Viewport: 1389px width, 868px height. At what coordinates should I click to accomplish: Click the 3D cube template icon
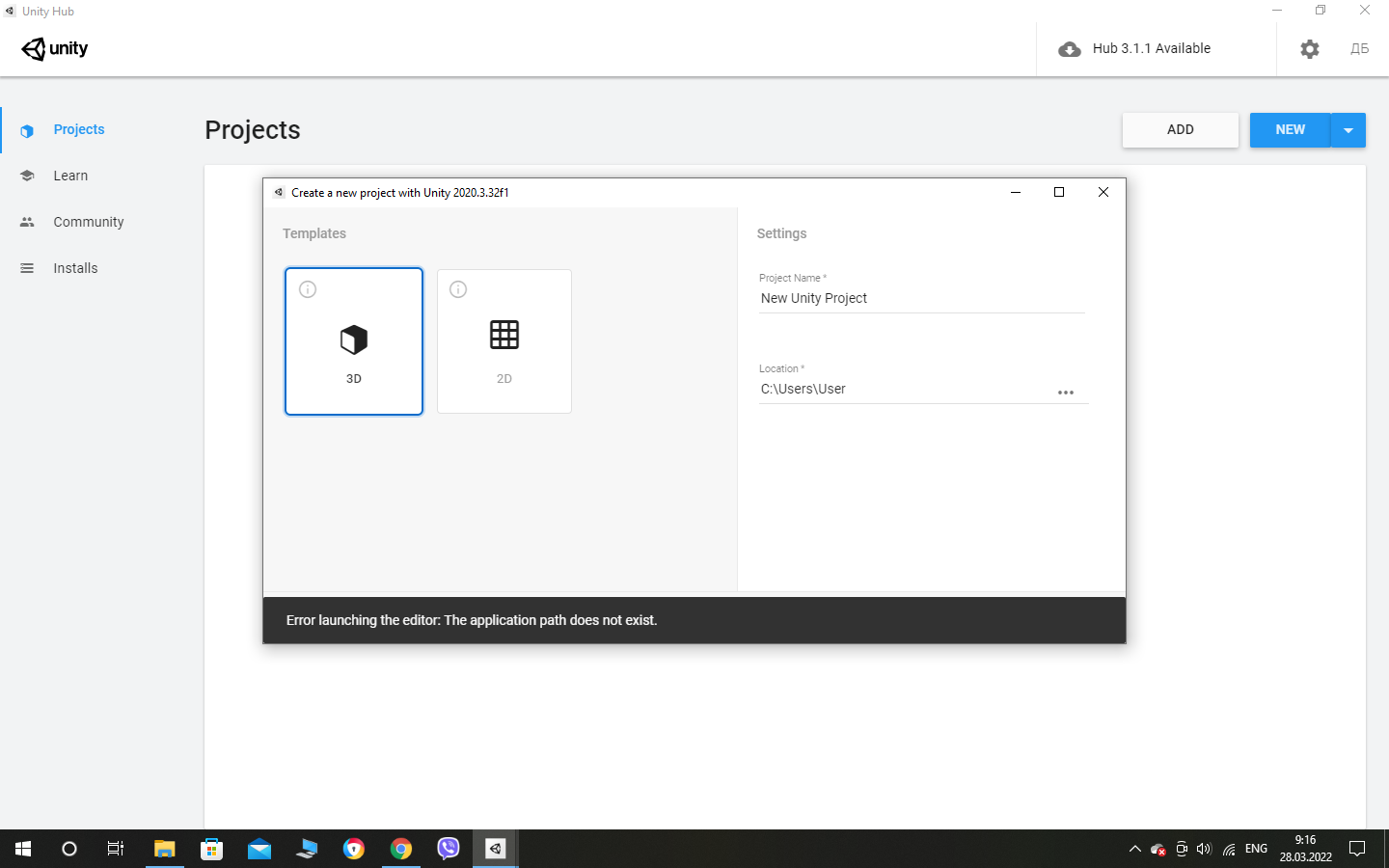coord(354,339)
